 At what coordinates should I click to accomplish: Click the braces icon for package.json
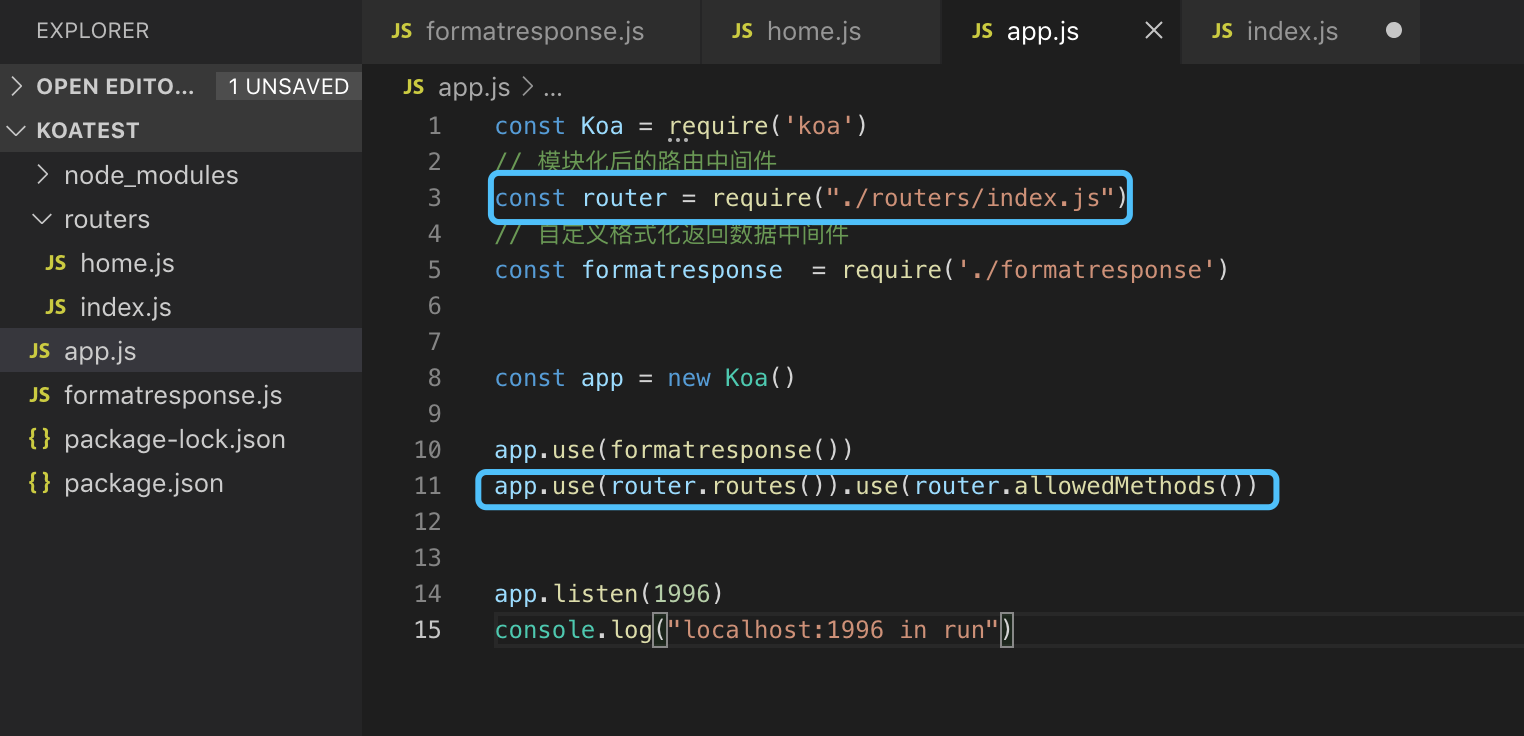pos(39,483)
